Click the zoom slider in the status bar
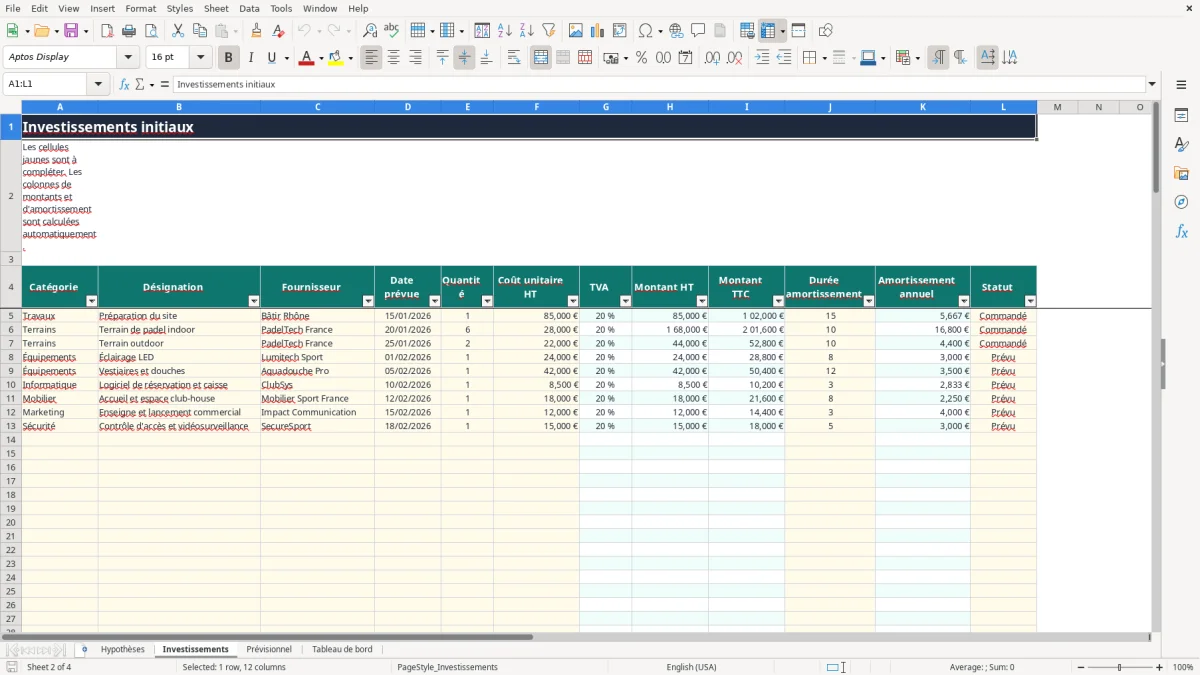 pyautogui.click(x=1120, y=667)
